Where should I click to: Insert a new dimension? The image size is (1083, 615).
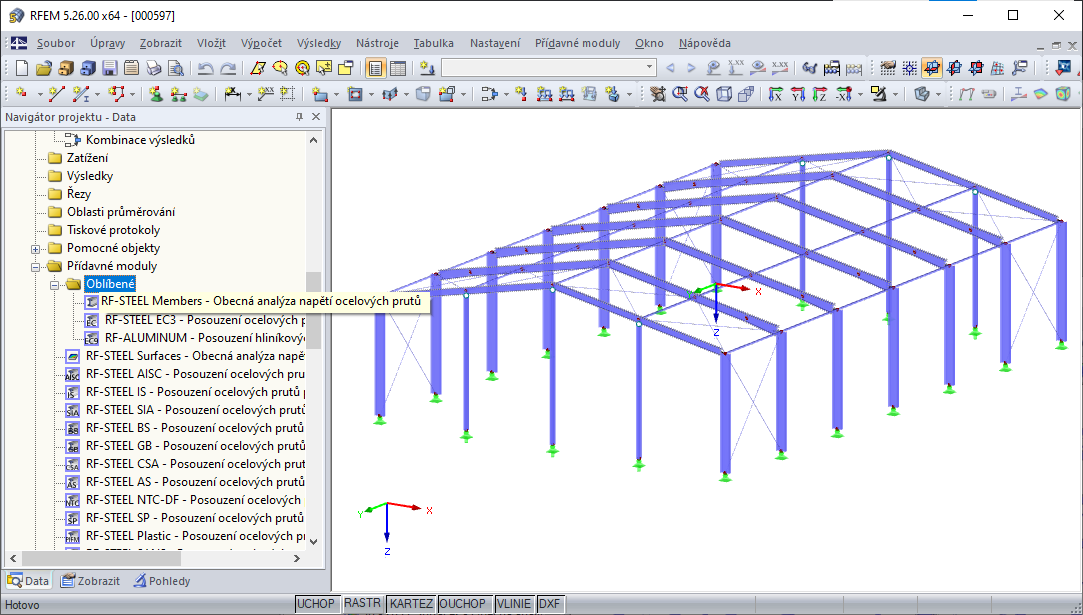coord(232,94)
